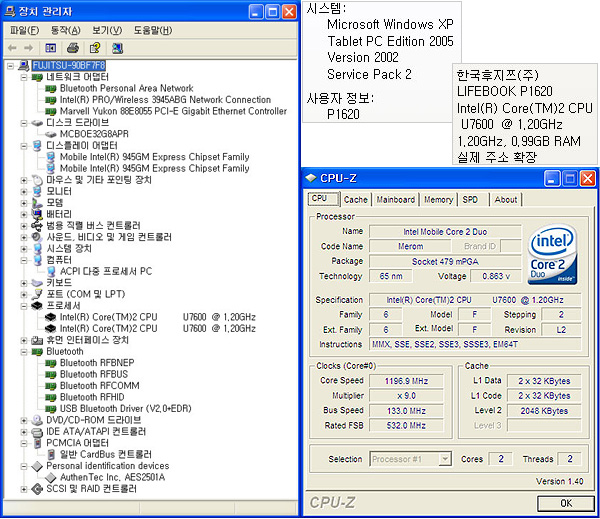600x519 pixels.
Task: Switch to the Cache tab in CPU-Z
Action: pos(355,200)
